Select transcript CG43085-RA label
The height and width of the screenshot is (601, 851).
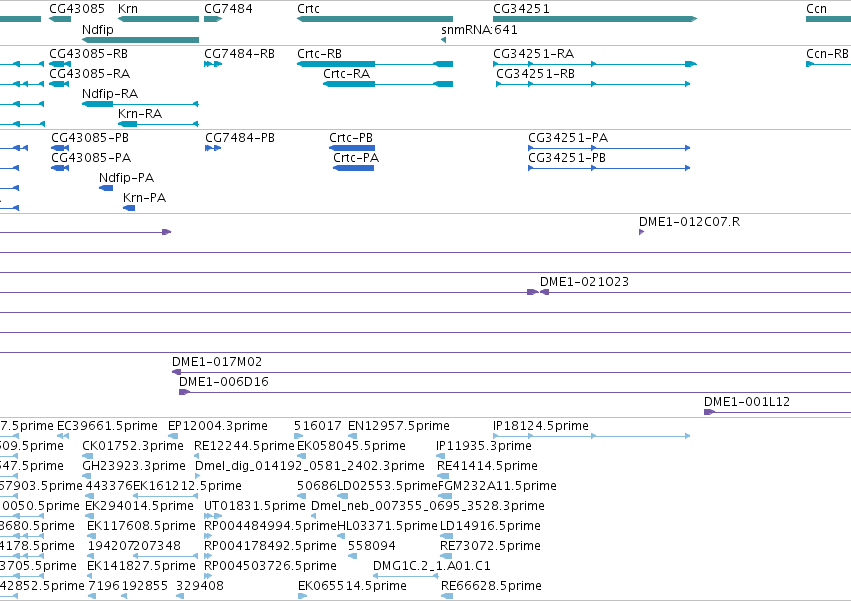[90, 73]
